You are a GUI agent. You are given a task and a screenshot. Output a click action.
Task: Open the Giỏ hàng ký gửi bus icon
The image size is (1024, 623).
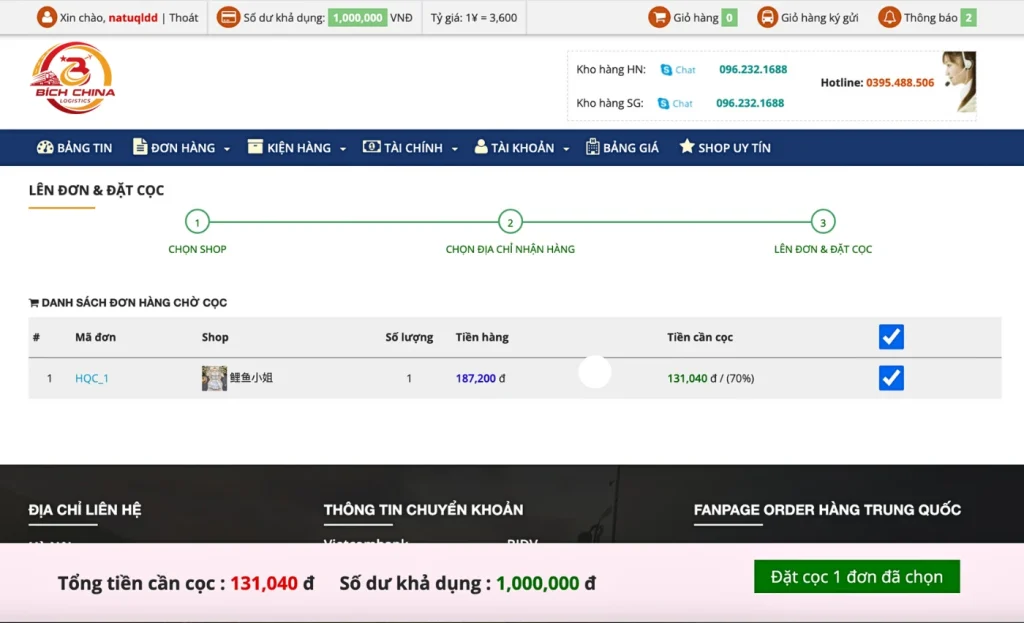tap(767, 17)
